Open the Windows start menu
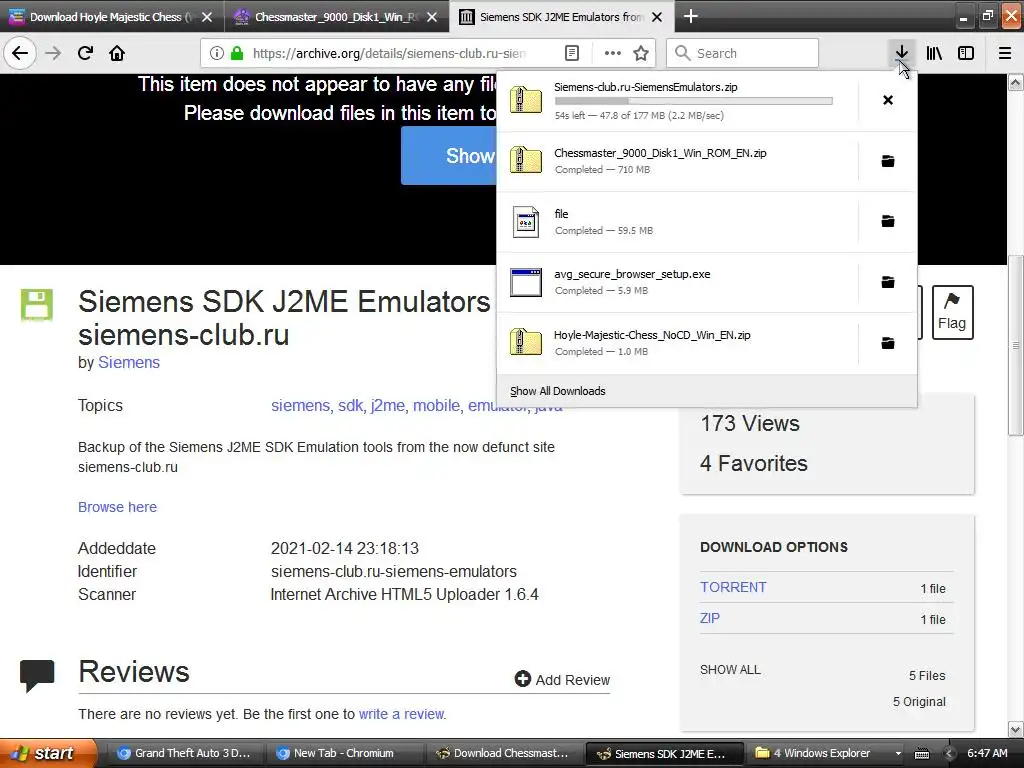Viewport: 1024px width, 768px height. (x=48, y=753)
